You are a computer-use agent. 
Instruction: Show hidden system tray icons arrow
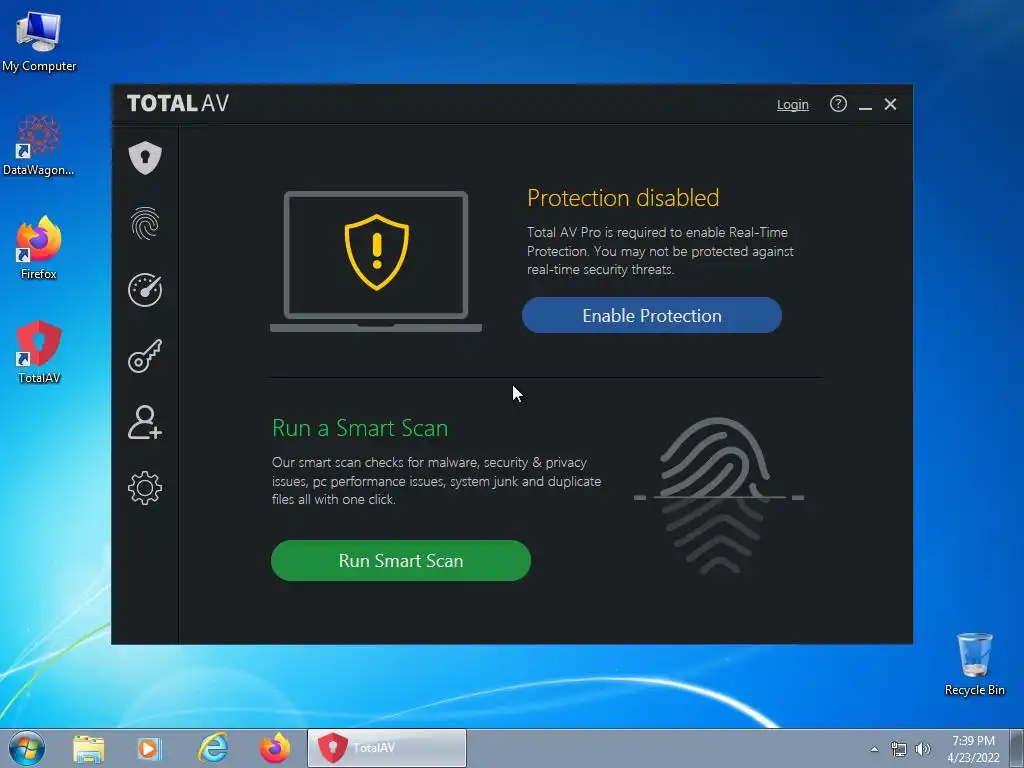[x=874, y=749]
